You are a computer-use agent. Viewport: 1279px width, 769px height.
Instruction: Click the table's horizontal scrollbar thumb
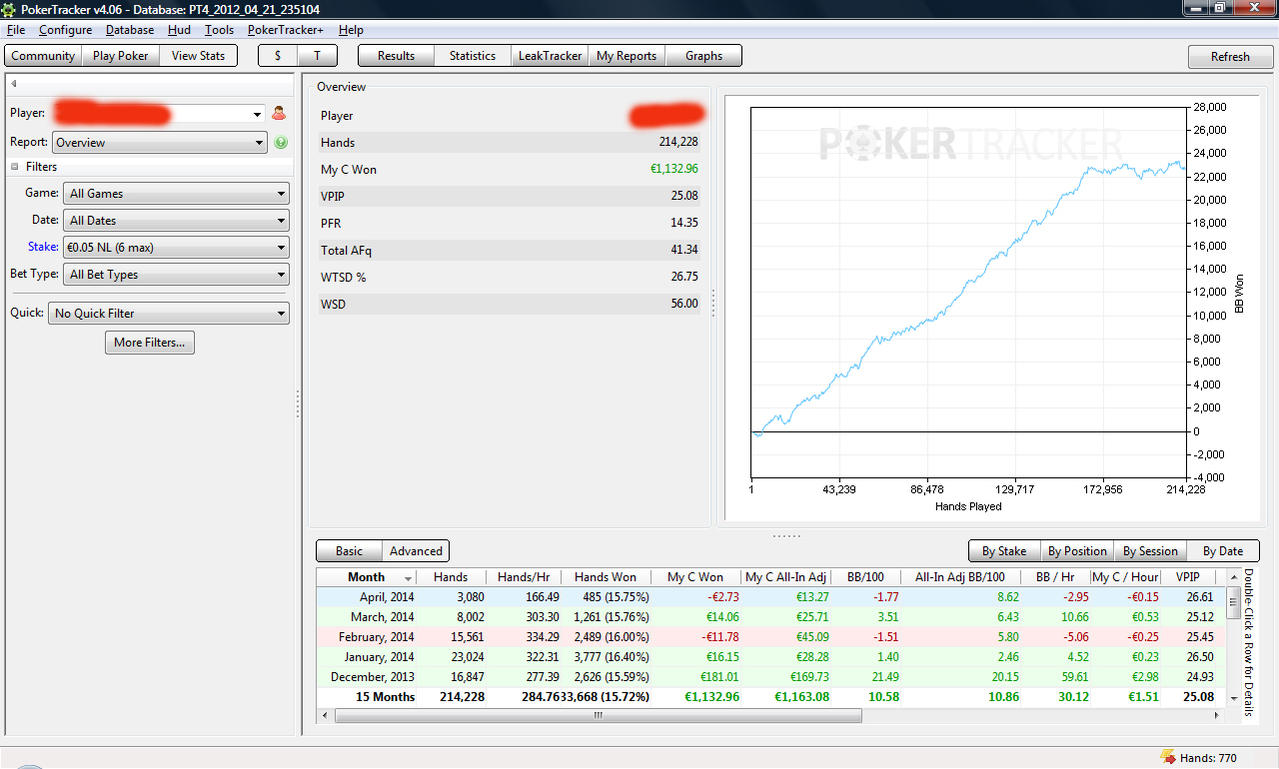pos(598,716)
